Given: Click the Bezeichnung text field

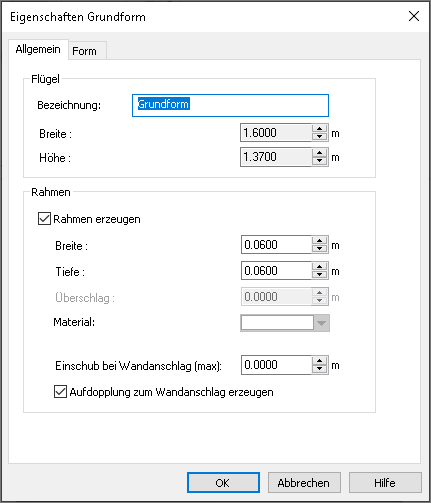Looking at the screenshot, I should (230, 105).
